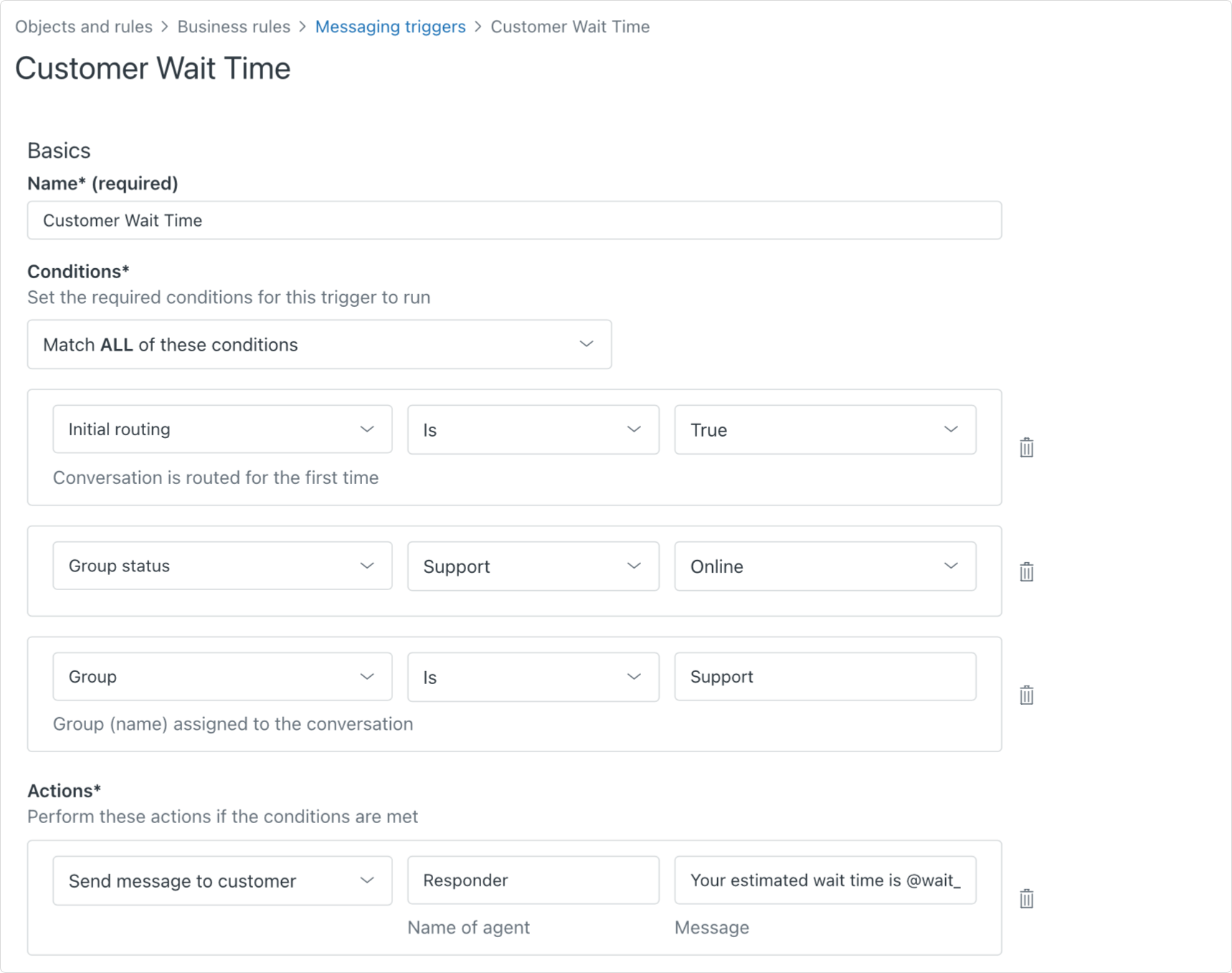Open the Is operator for Group
The image size is (1232, 973).
pos(533,676)
